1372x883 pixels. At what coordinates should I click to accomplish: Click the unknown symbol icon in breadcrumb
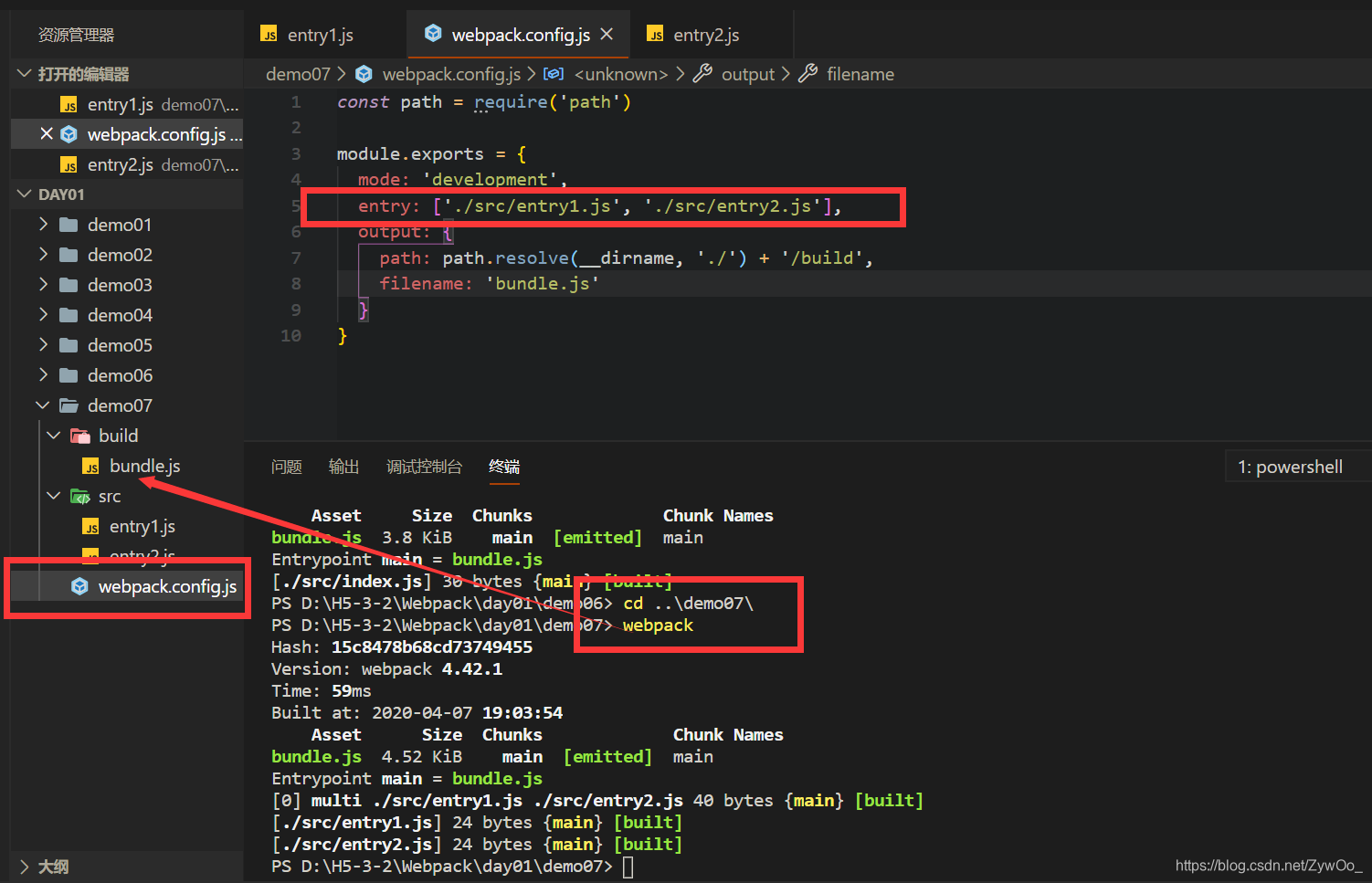tap(554, 74)
